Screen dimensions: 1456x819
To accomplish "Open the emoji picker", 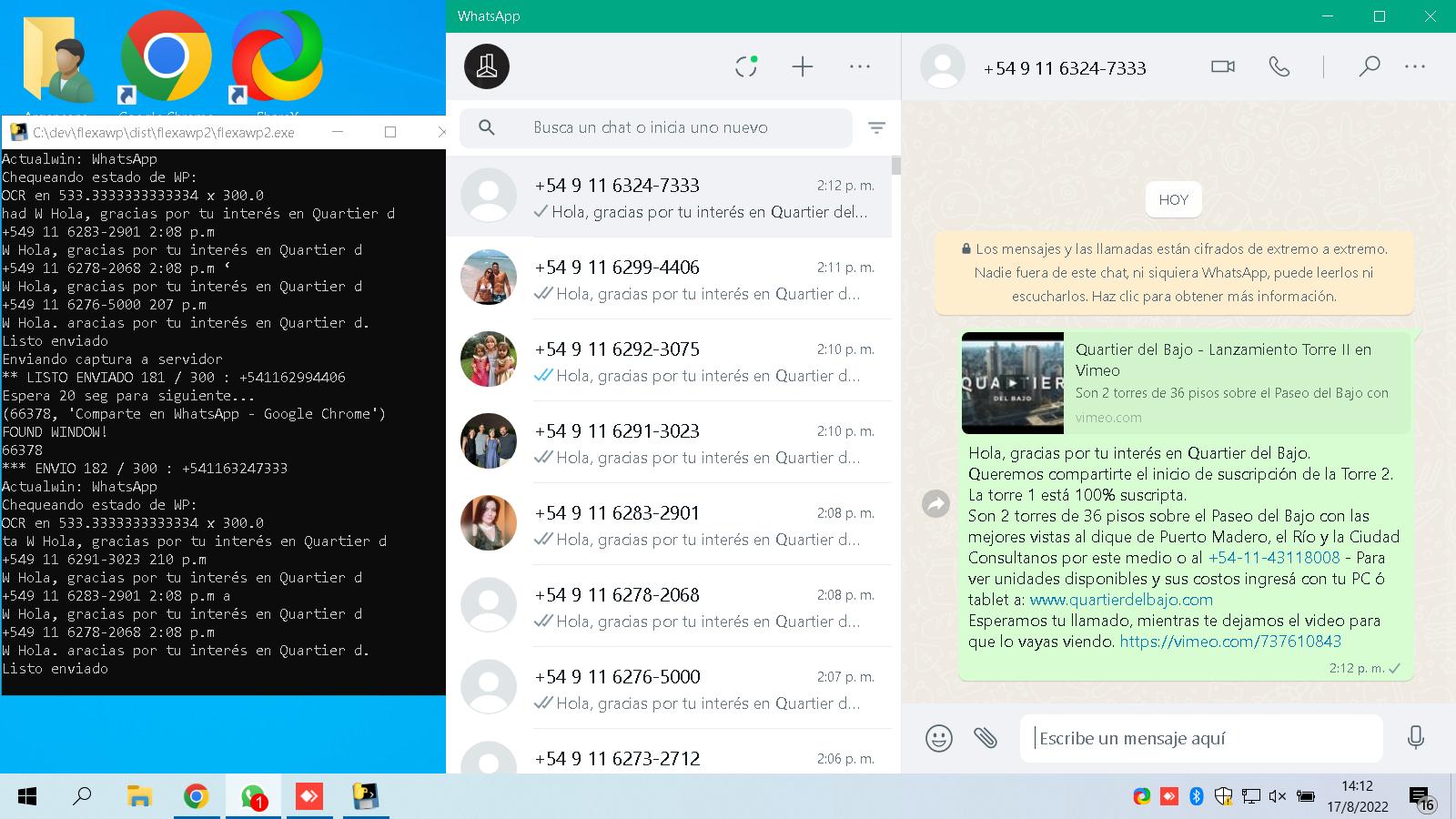I will 939,737.
